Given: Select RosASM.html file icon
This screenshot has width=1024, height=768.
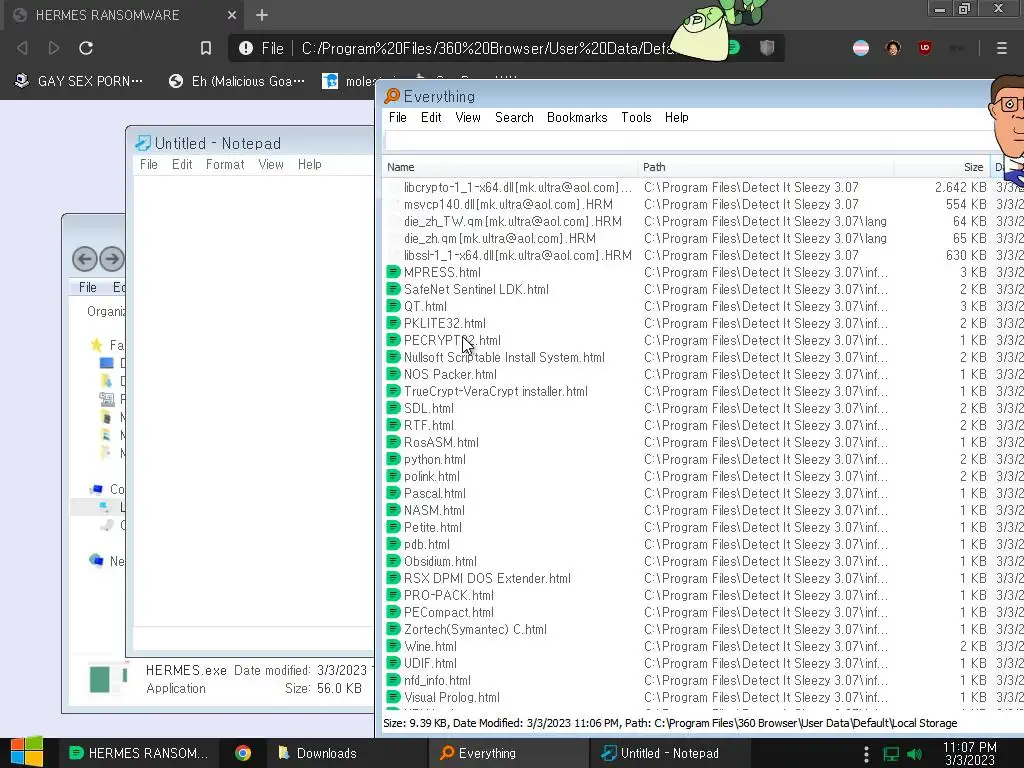Looking at the screenshot, I should click(x=393, y=442).
